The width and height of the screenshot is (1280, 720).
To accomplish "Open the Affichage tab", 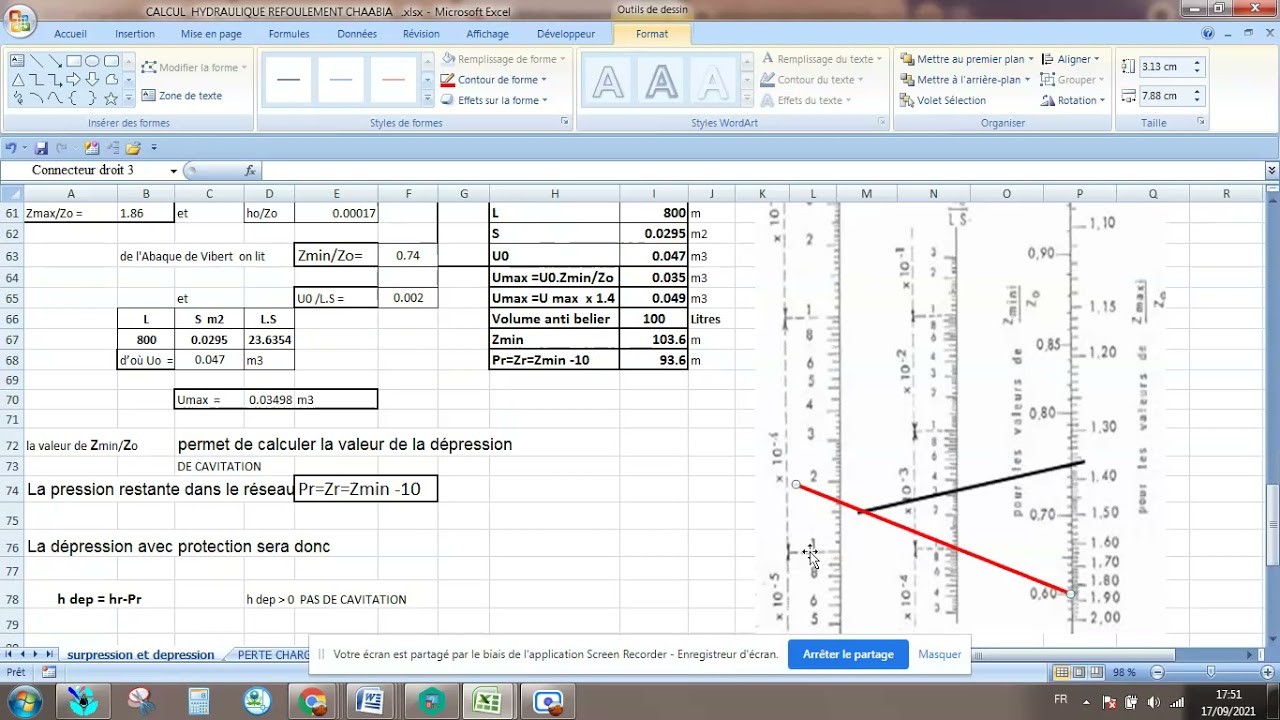I will coord(488,34).
